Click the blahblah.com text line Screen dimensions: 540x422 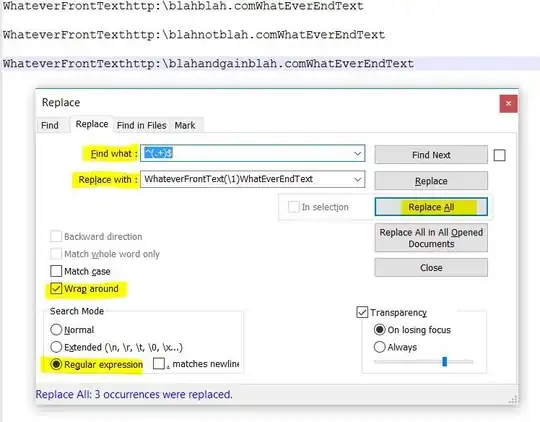(x=183, y=6)
